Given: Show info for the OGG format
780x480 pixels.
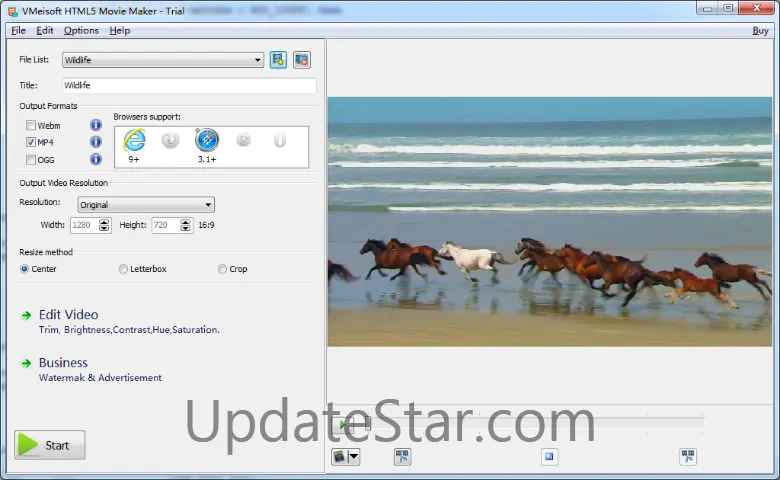Looking at the screenshot, I should click(96, 159).
